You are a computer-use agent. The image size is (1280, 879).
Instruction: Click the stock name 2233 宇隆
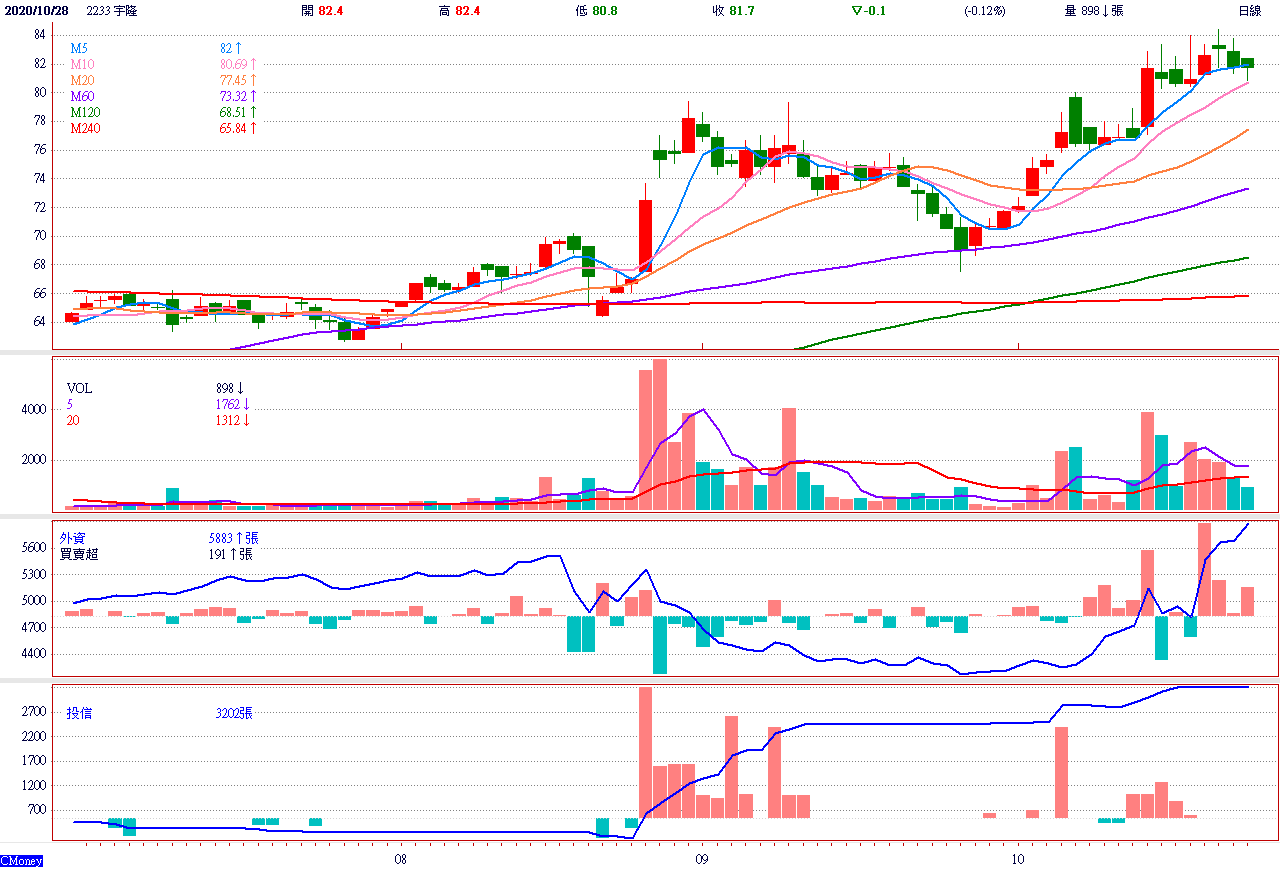(111, 11)
